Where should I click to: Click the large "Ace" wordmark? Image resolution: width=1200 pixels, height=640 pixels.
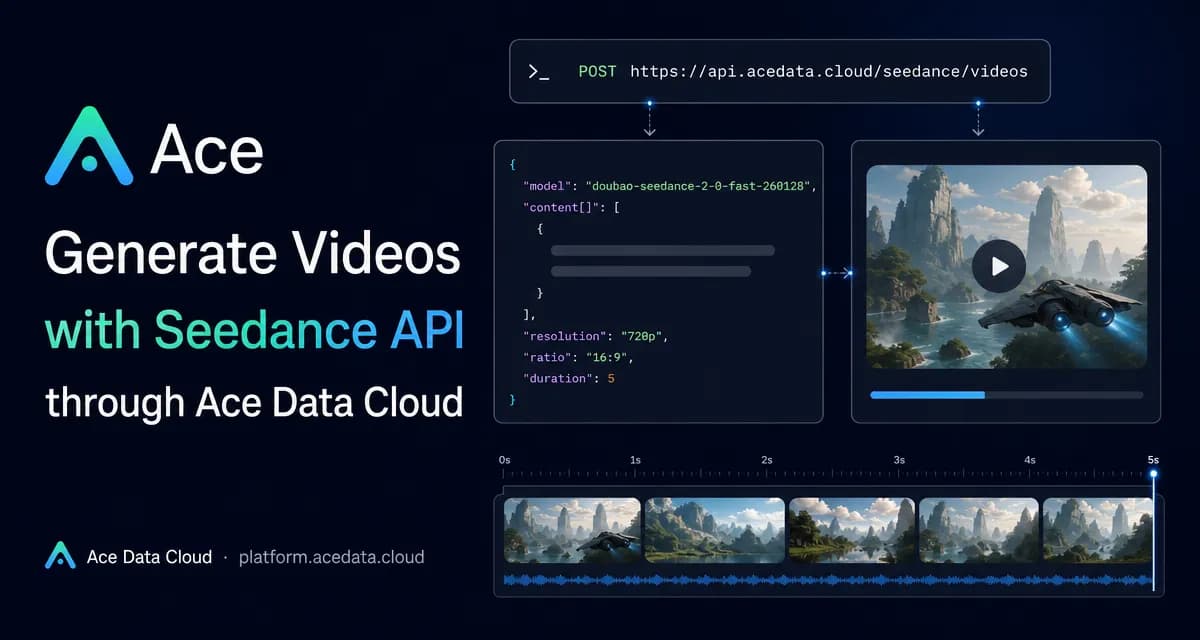(207, 148)
